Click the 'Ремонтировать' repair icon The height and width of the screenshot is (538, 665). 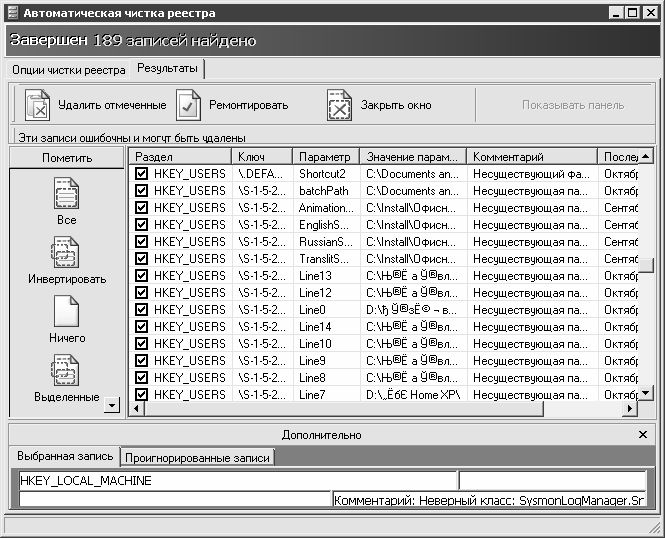tap(189, 105)
